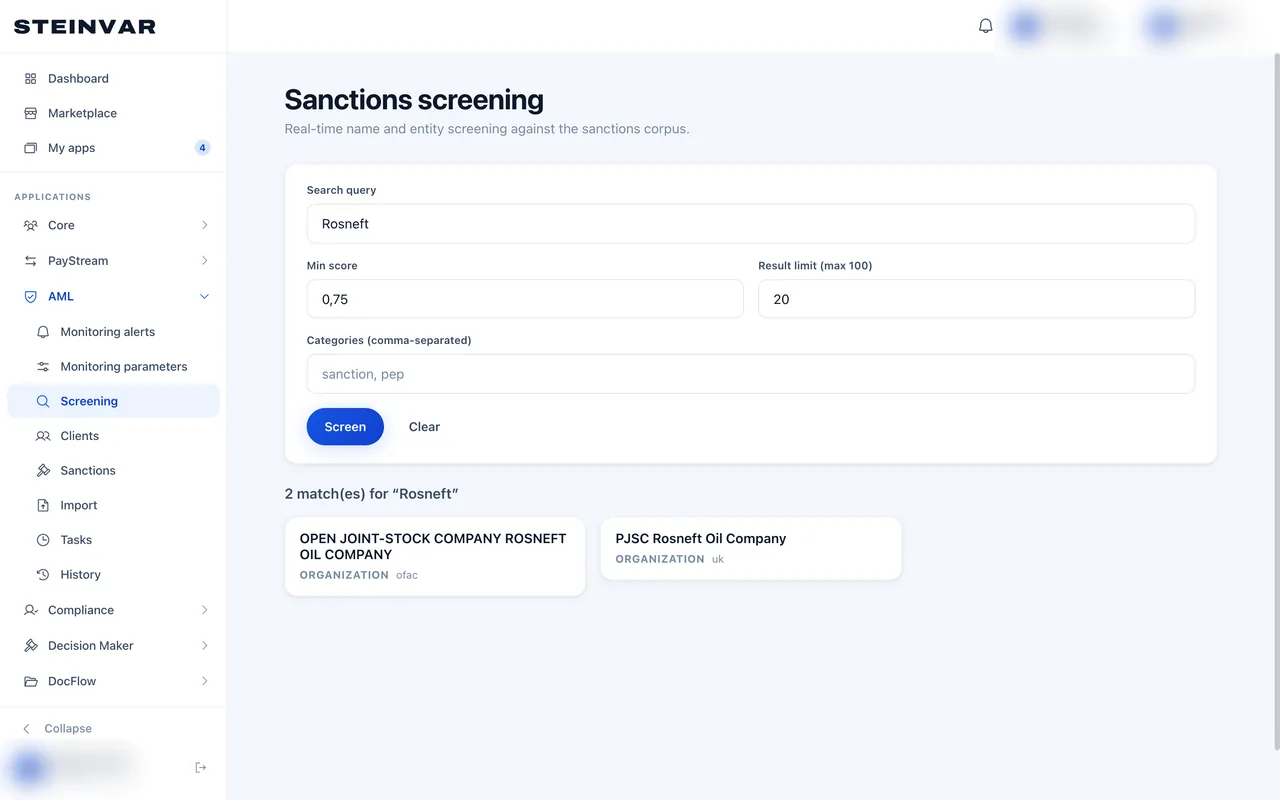Open the Import menu item
The height and width of the screenshot is (800, 1280).
pos(113,505)
